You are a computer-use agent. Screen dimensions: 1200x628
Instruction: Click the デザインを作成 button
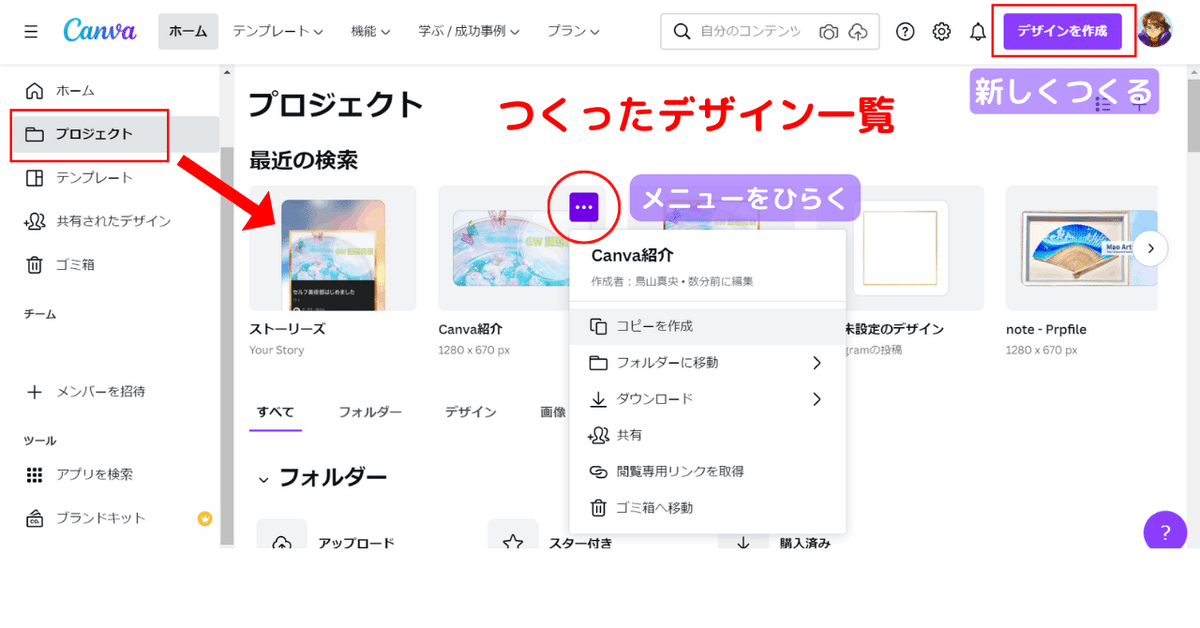(1062, 32)
